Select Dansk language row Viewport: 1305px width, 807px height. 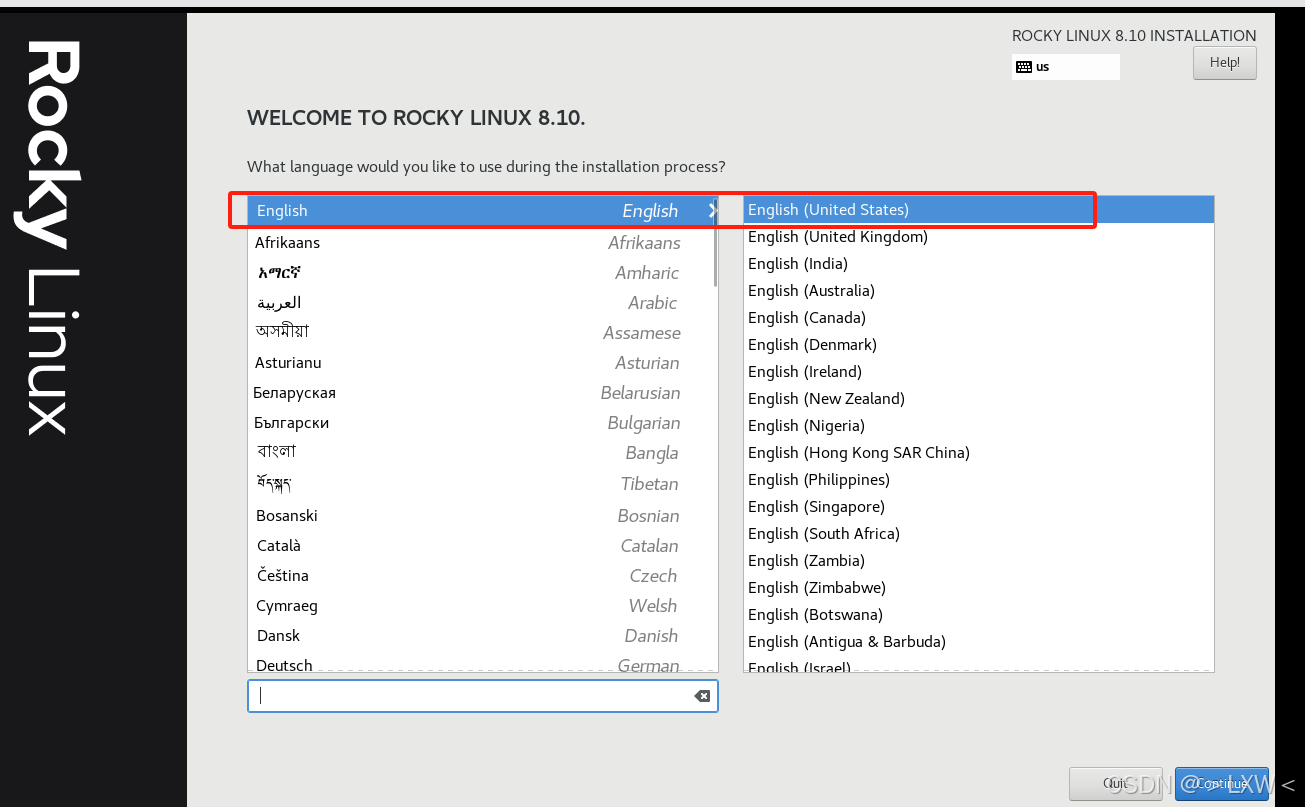482,636
